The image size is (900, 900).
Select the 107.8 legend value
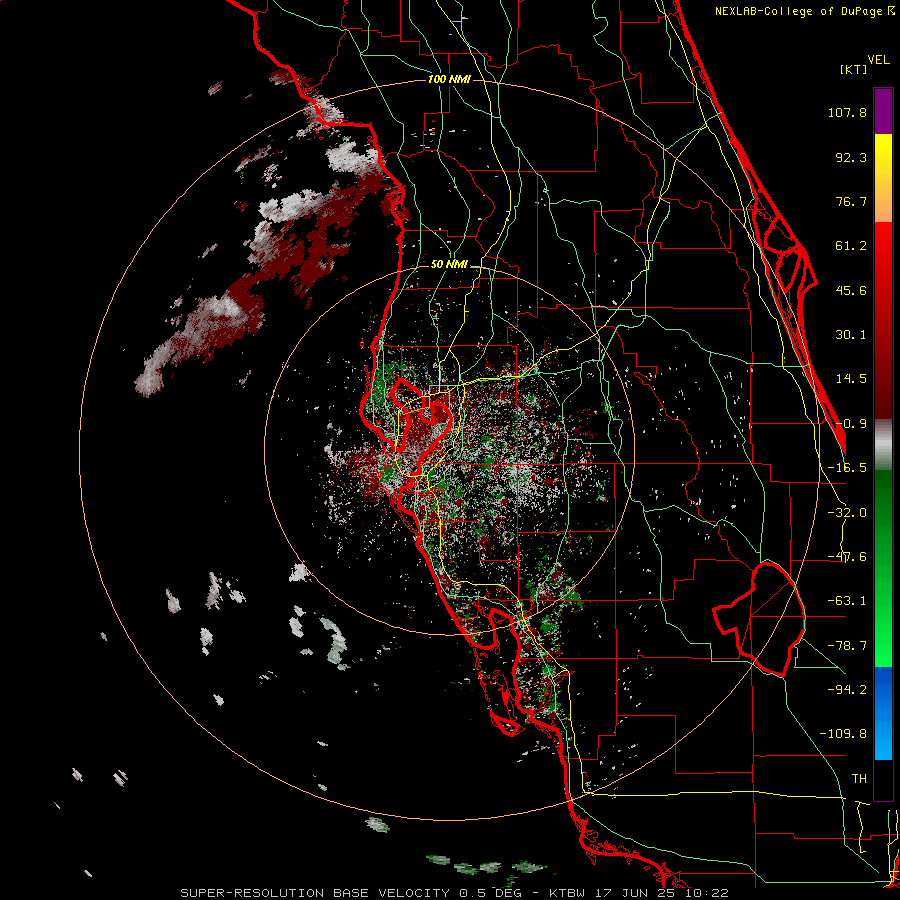847,112
